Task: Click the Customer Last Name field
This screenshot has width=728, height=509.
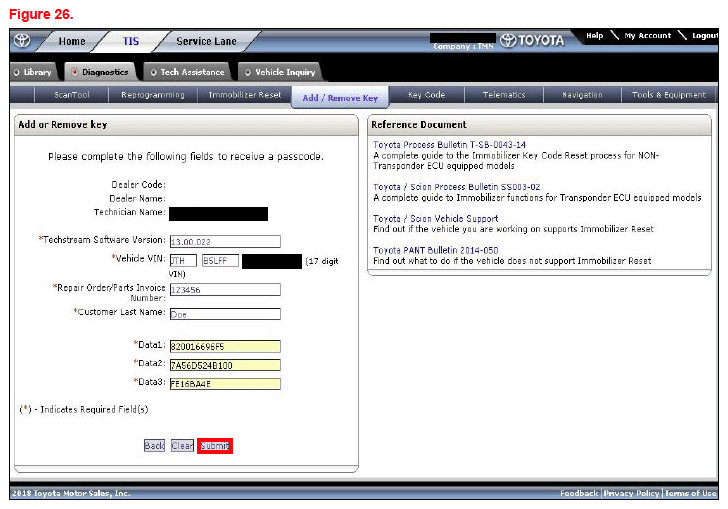Action: [x=225, y=314]
